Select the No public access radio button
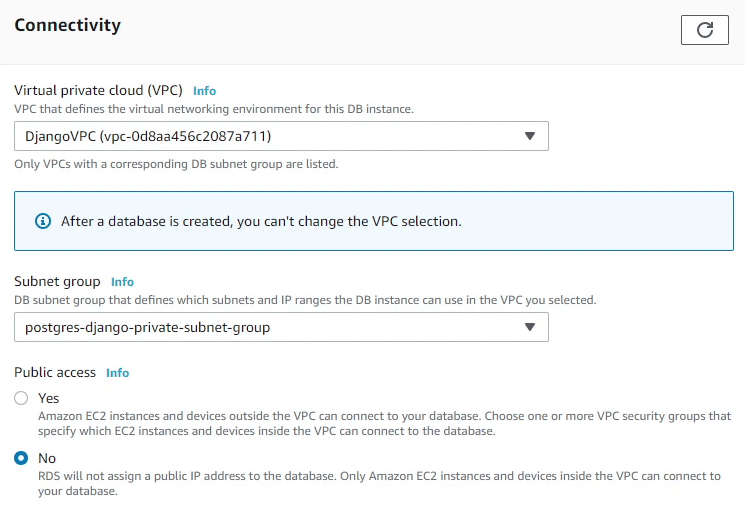Viewport: 745px width, 517px height. tap(21, 458)
